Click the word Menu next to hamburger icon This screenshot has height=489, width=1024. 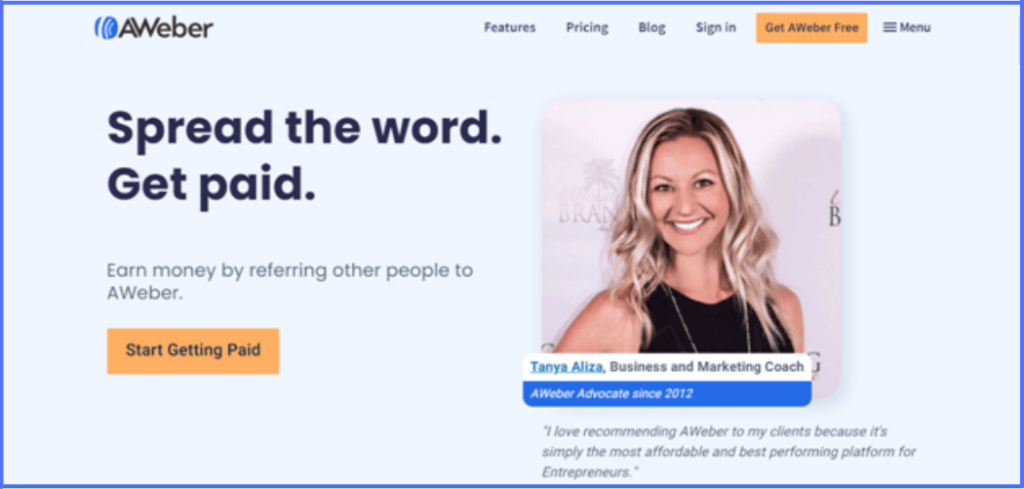pos(915,27)
